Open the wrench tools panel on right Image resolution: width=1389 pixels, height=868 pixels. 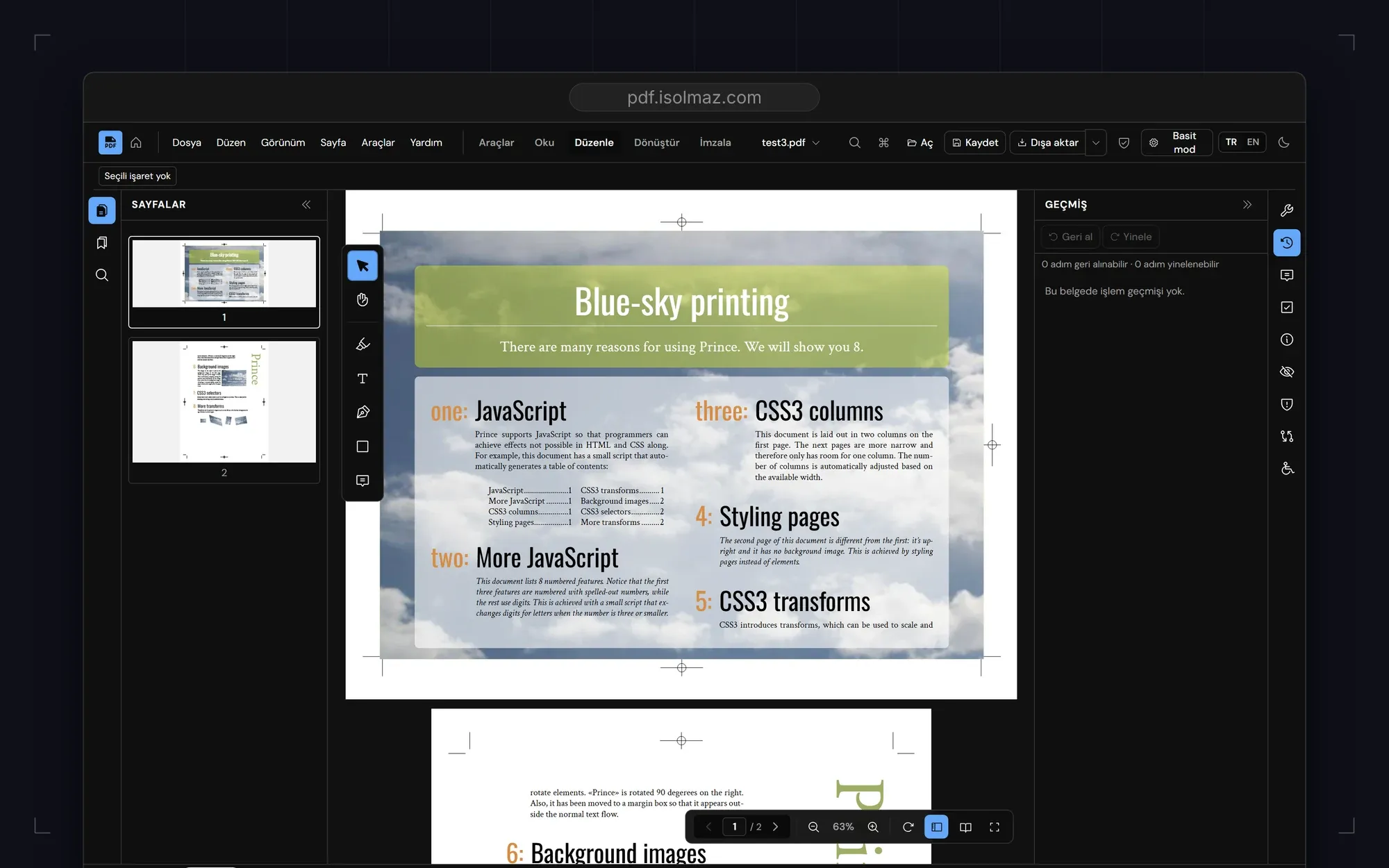[1287, 210]
